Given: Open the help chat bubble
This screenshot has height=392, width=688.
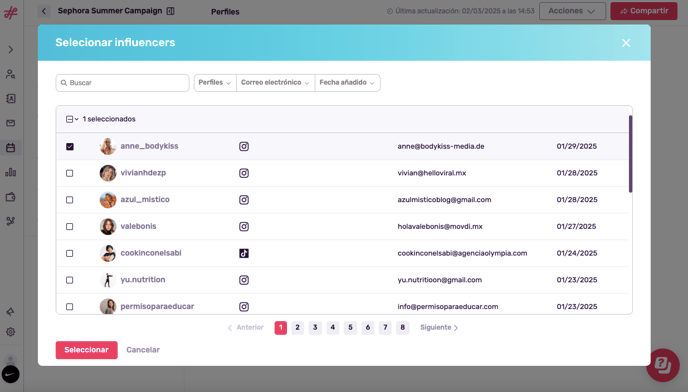Looking at the screenshot, I should tap(663, 365).
